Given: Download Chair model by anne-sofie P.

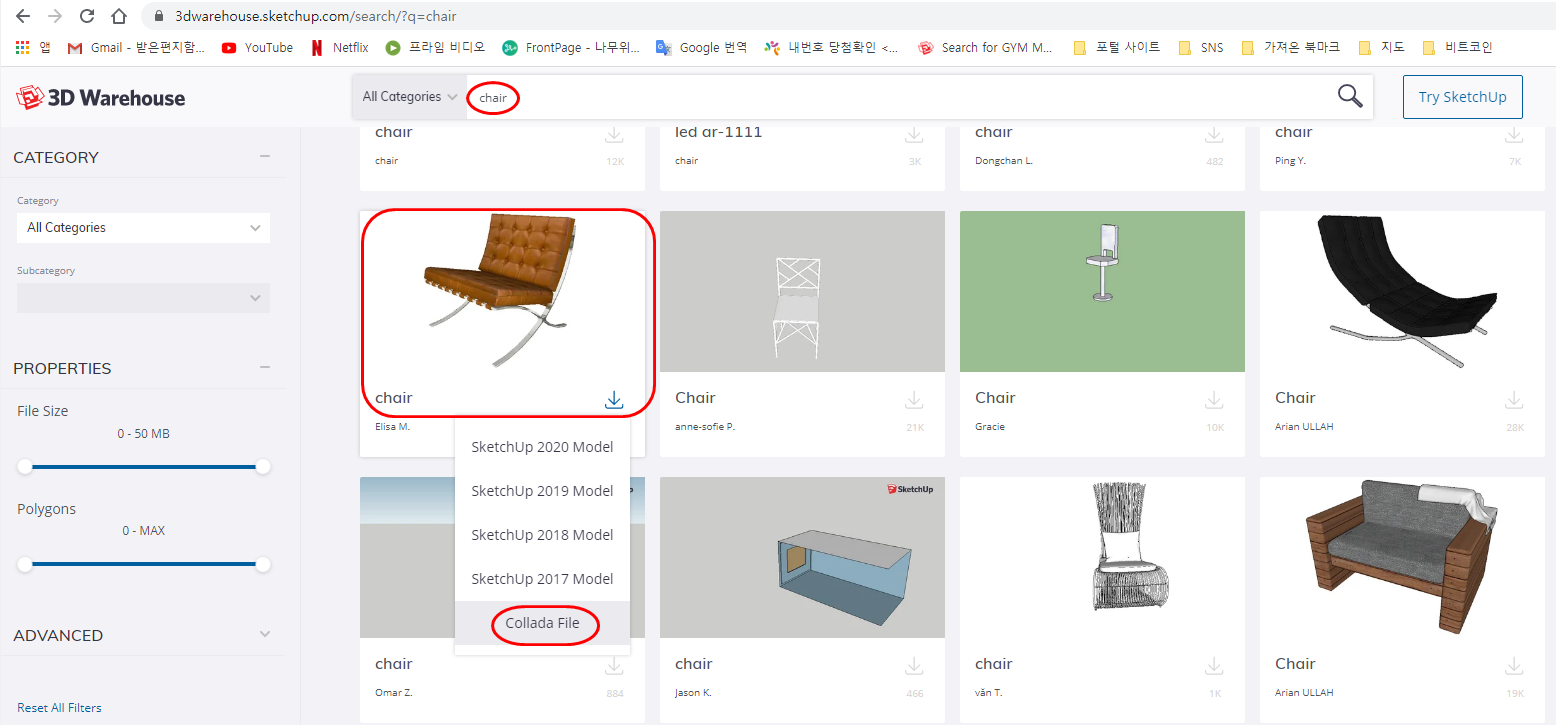Looking at the screenshot, I should (x=914, y=400).
